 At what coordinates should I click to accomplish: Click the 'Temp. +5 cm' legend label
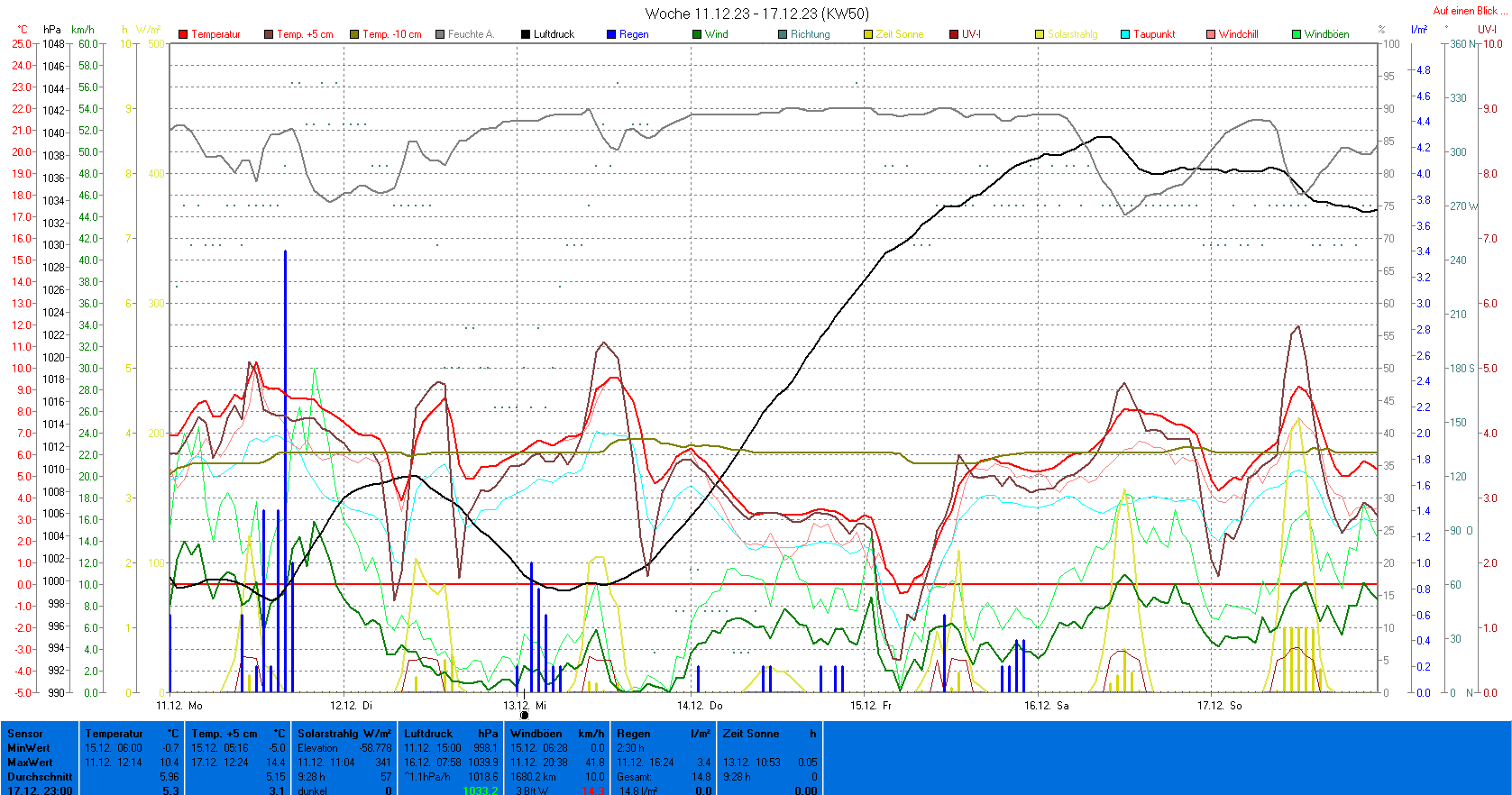tap(305, 34)
